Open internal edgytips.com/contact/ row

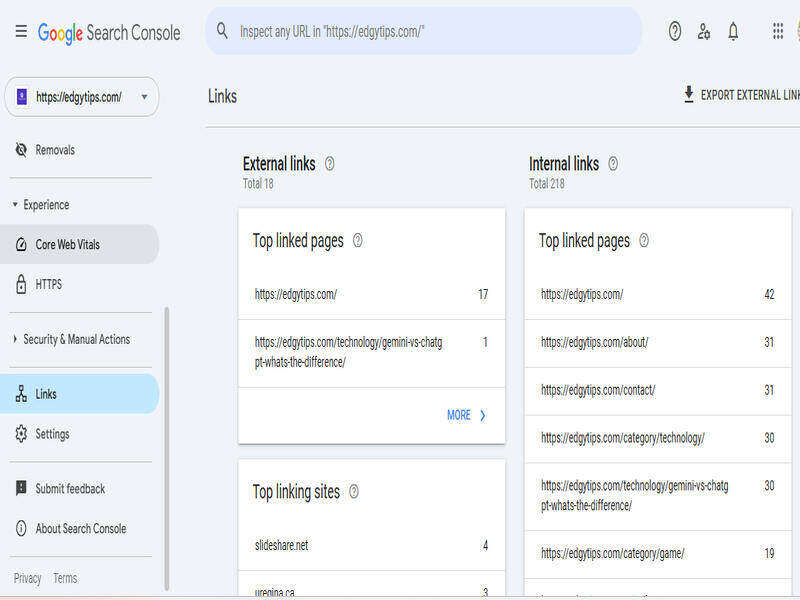click(x=658, y=391)
